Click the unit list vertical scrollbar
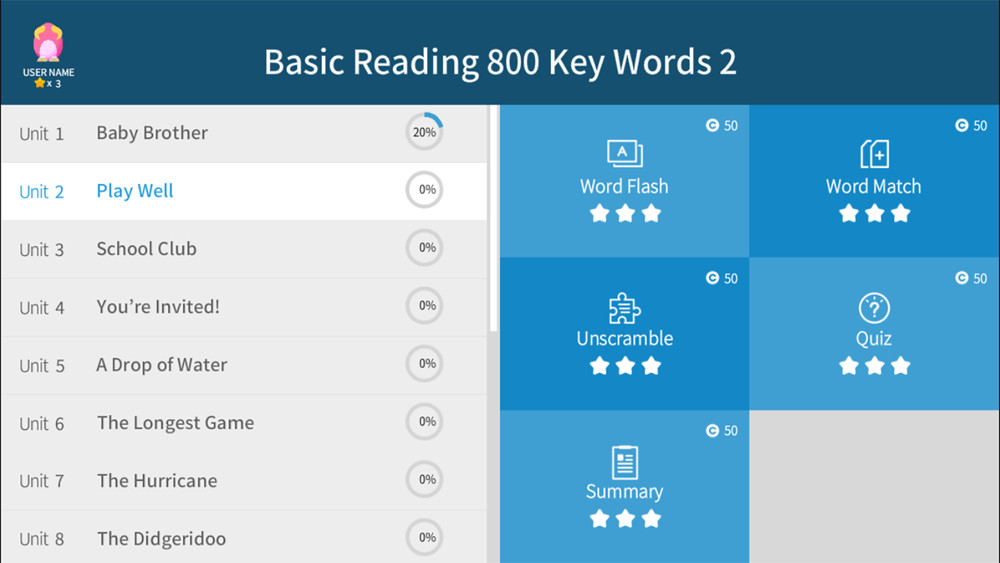The width and height of the screenshot is (1000, 563). (493, 219)
